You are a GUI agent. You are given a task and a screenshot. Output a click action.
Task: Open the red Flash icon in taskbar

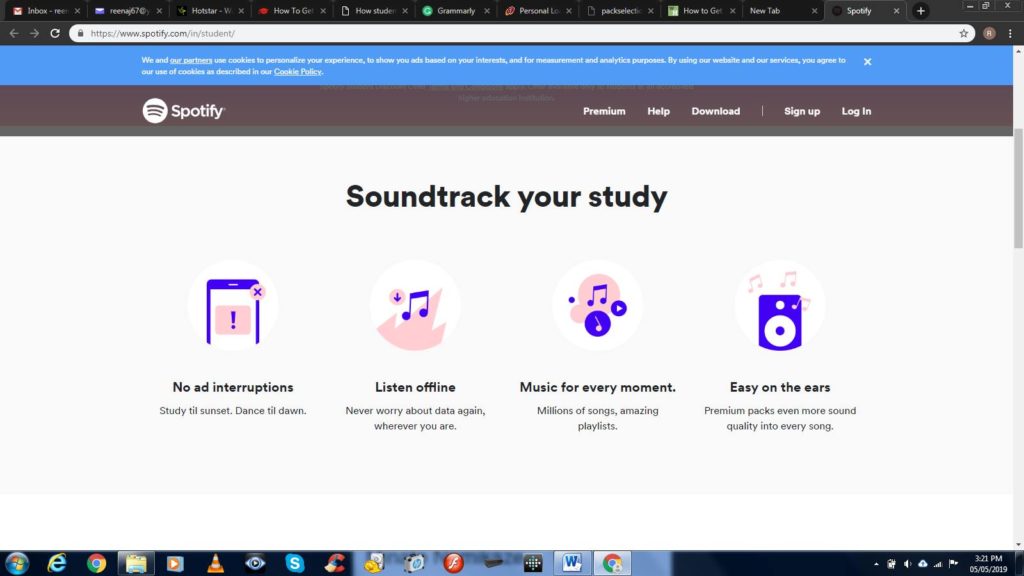(x=453, y=563)
